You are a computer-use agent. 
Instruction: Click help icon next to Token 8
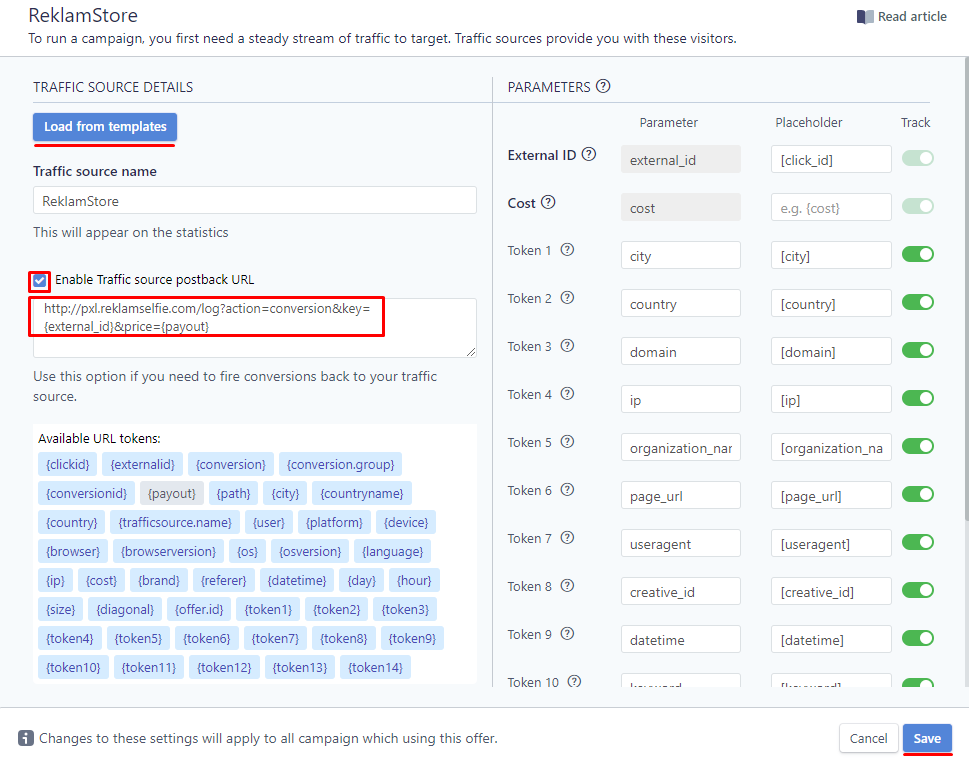coord(567,586)
